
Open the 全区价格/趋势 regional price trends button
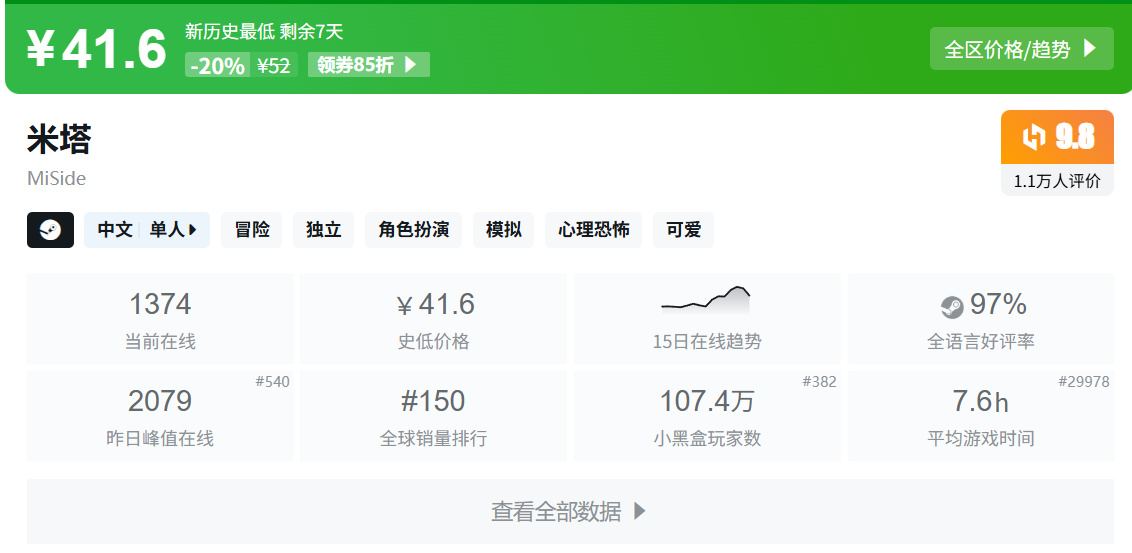coord(1021,48)
